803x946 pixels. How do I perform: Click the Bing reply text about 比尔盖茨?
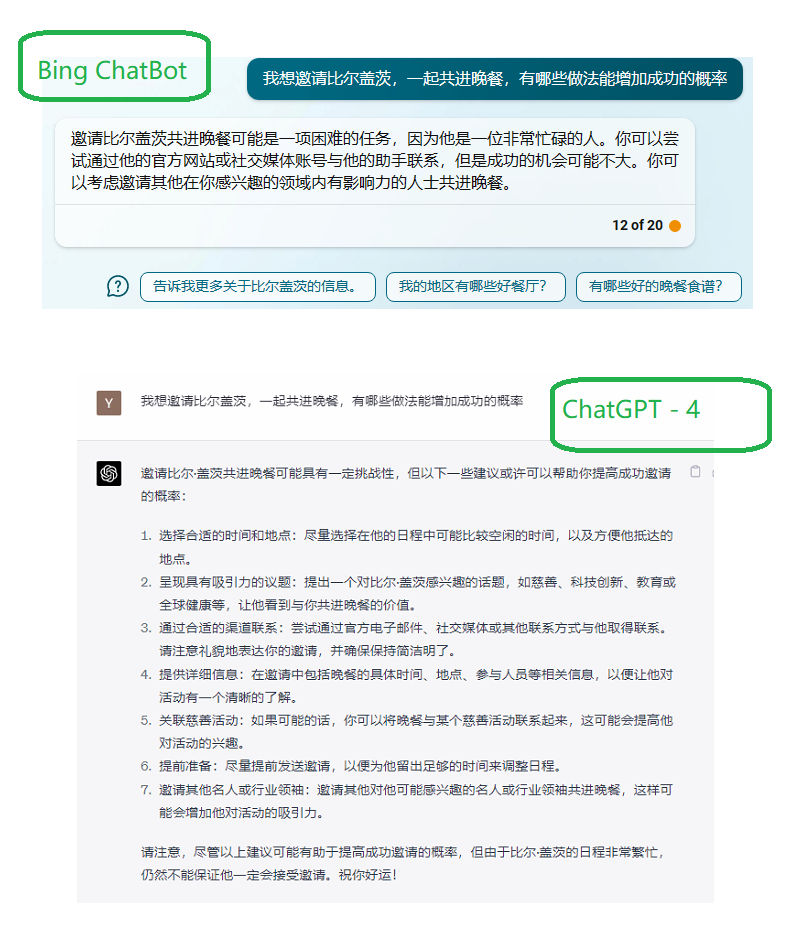pyautogui.click(x=375, y=160)
